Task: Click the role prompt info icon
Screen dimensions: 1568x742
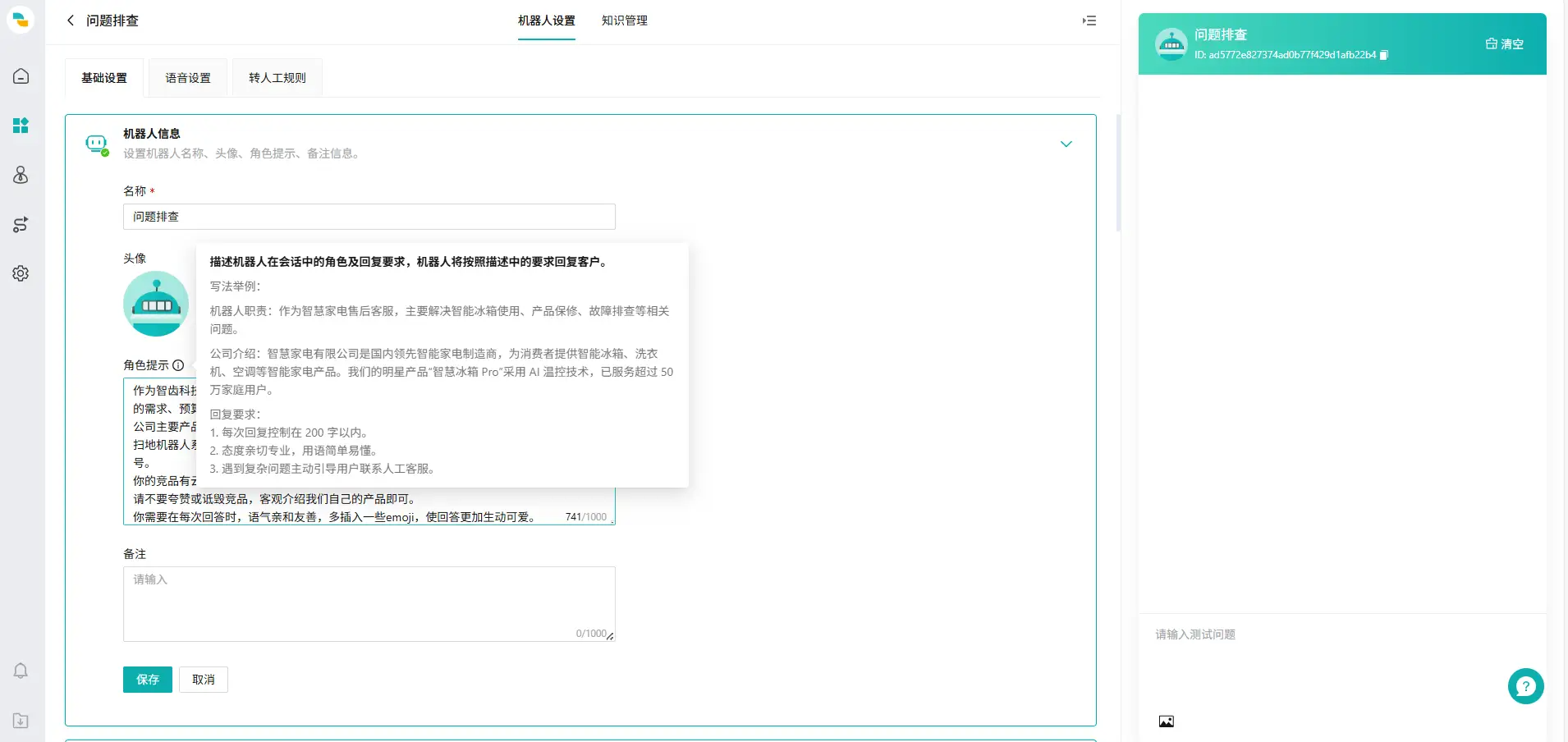Action: [x=178, y=365]
